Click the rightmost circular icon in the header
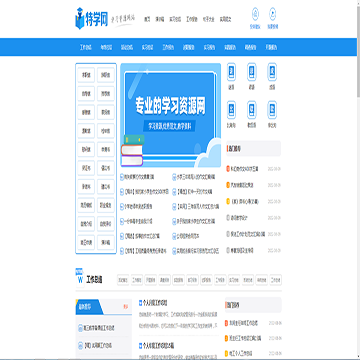 tap(273, 14)
